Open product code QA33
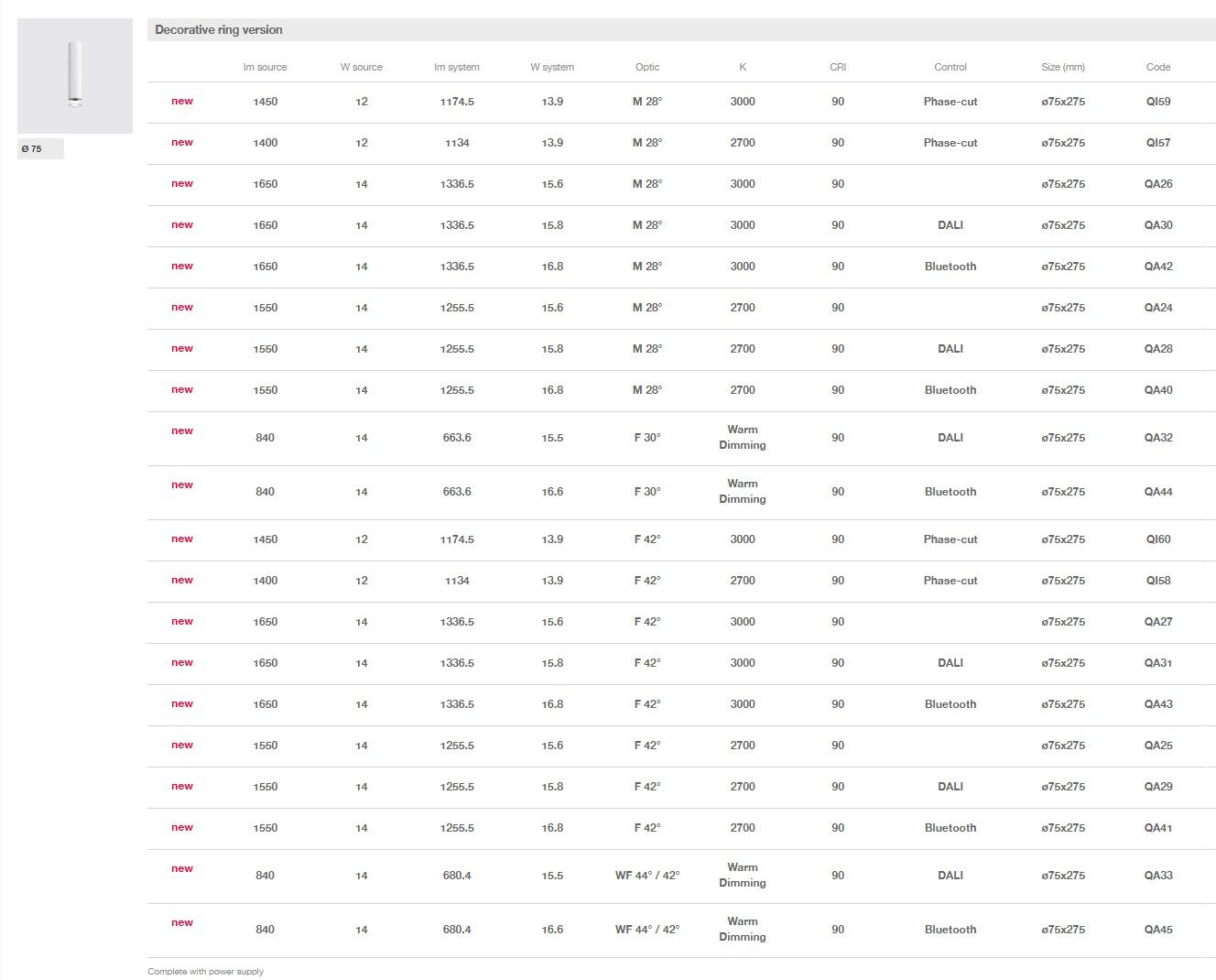Viewport: 1216px width, 980px height. pyautogui.click(x=1157, y=876)
